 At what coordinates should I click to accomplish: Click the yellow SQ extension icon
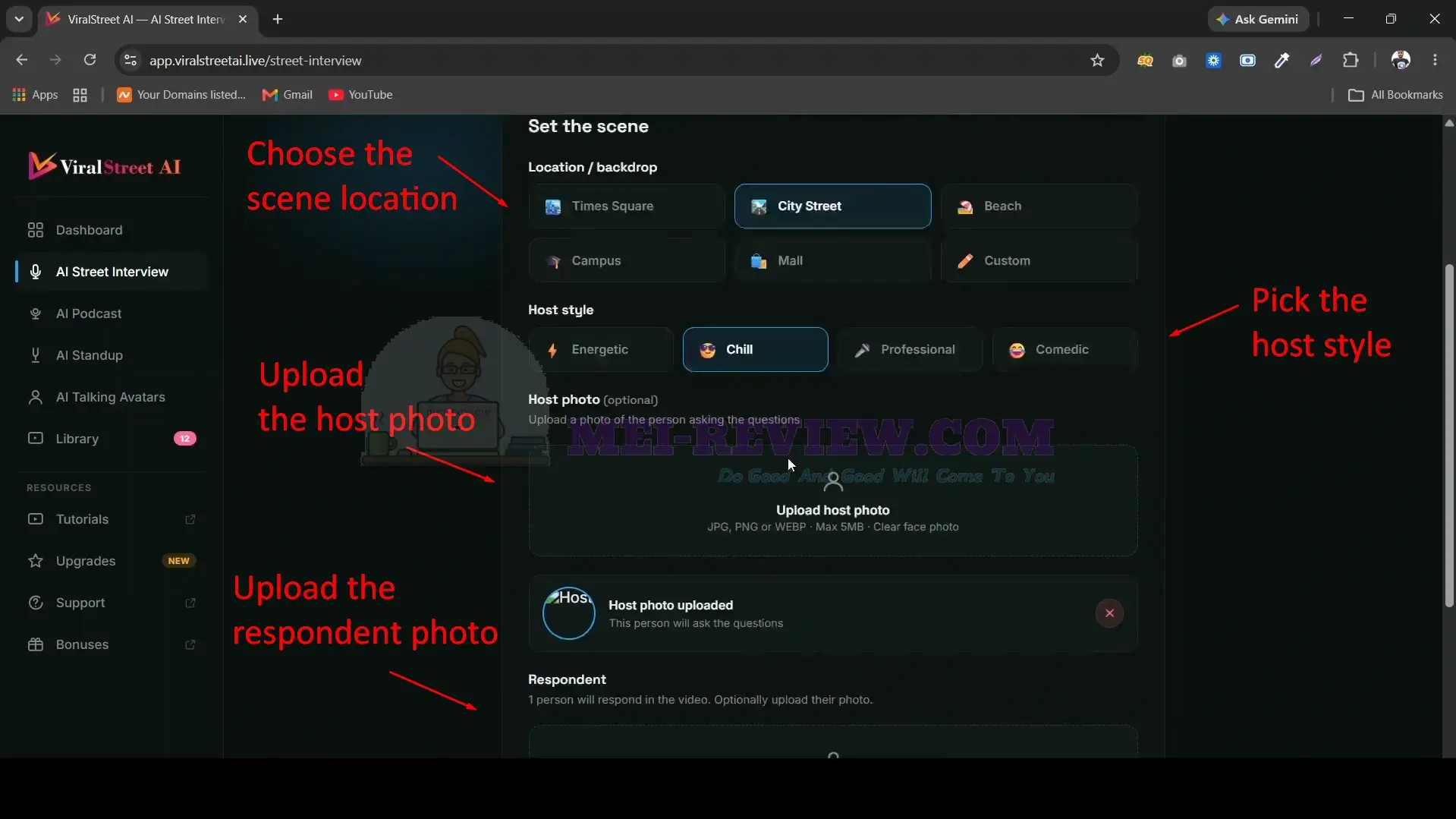[x=1145, y=60]
